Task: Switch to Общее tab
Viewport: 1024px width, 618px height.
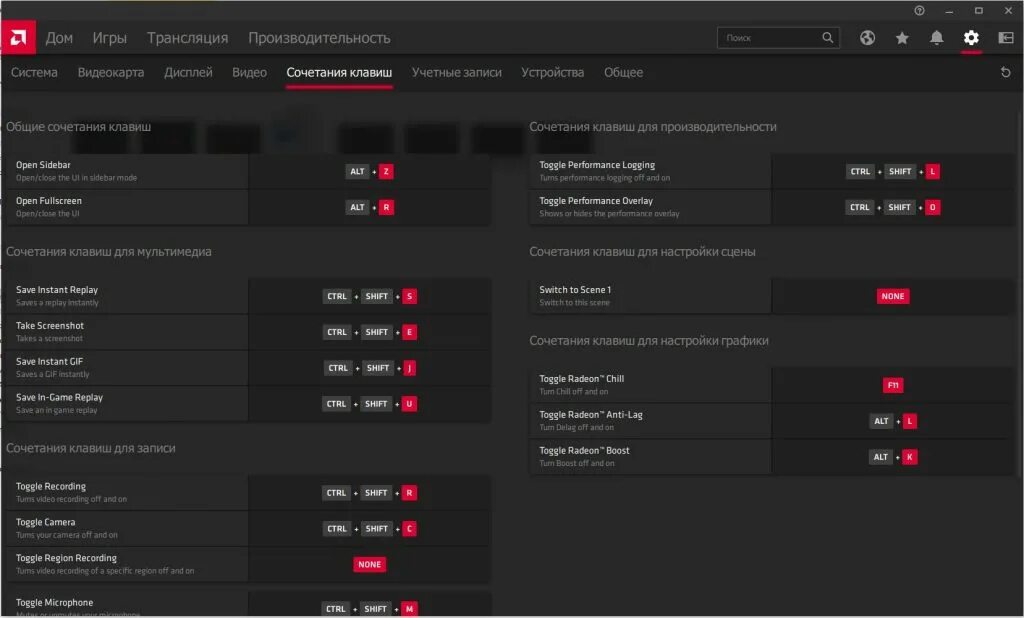Action: [624, 73]
